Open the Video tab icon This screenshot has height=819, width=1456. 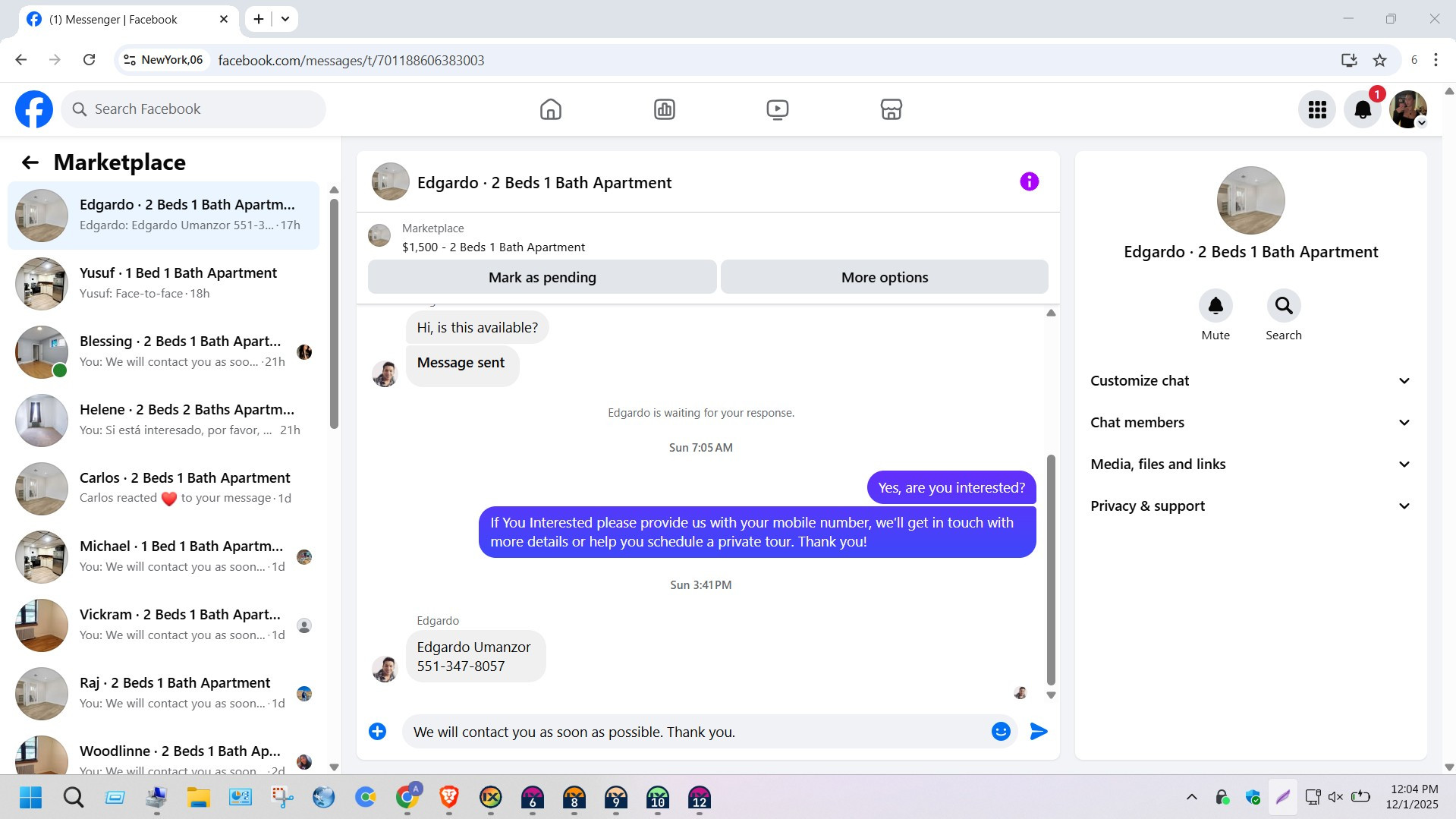pos(778,109)
